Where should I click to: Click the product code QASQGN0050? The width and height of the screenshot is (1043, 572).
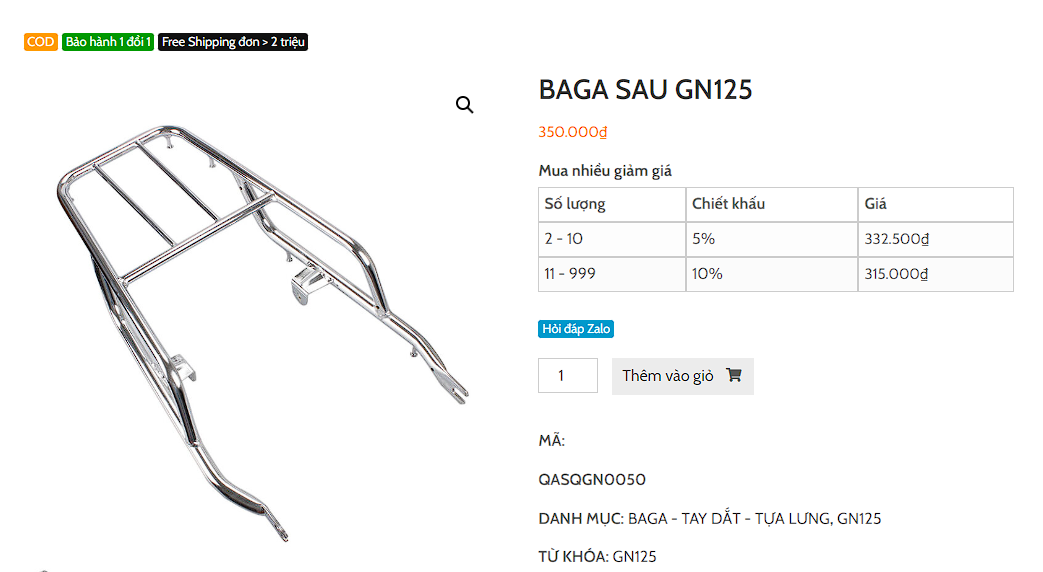(592, 480)
